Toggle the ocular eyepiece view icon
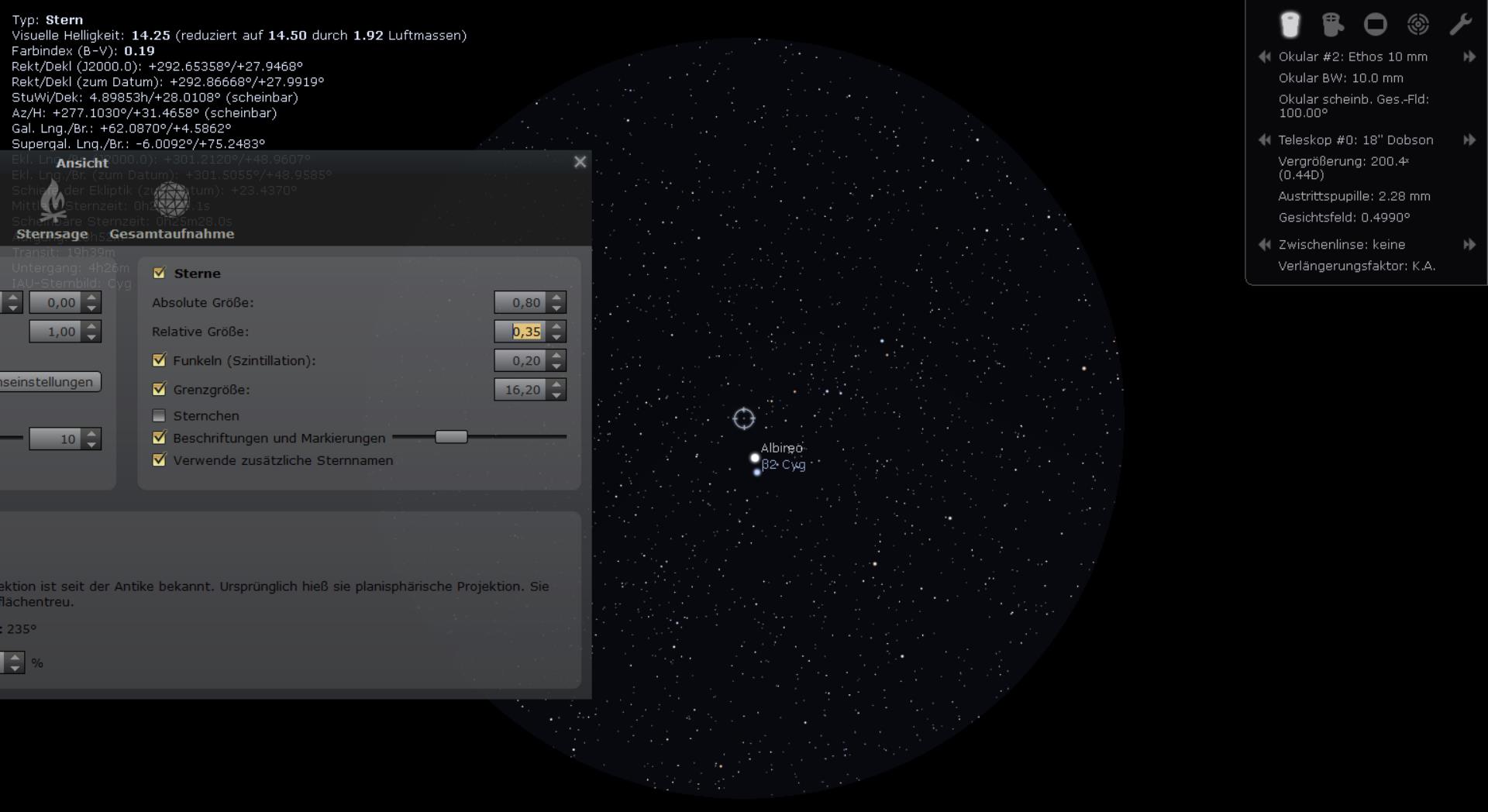This screenshot has width=1488, height=812. click(x=1290, y=24)
